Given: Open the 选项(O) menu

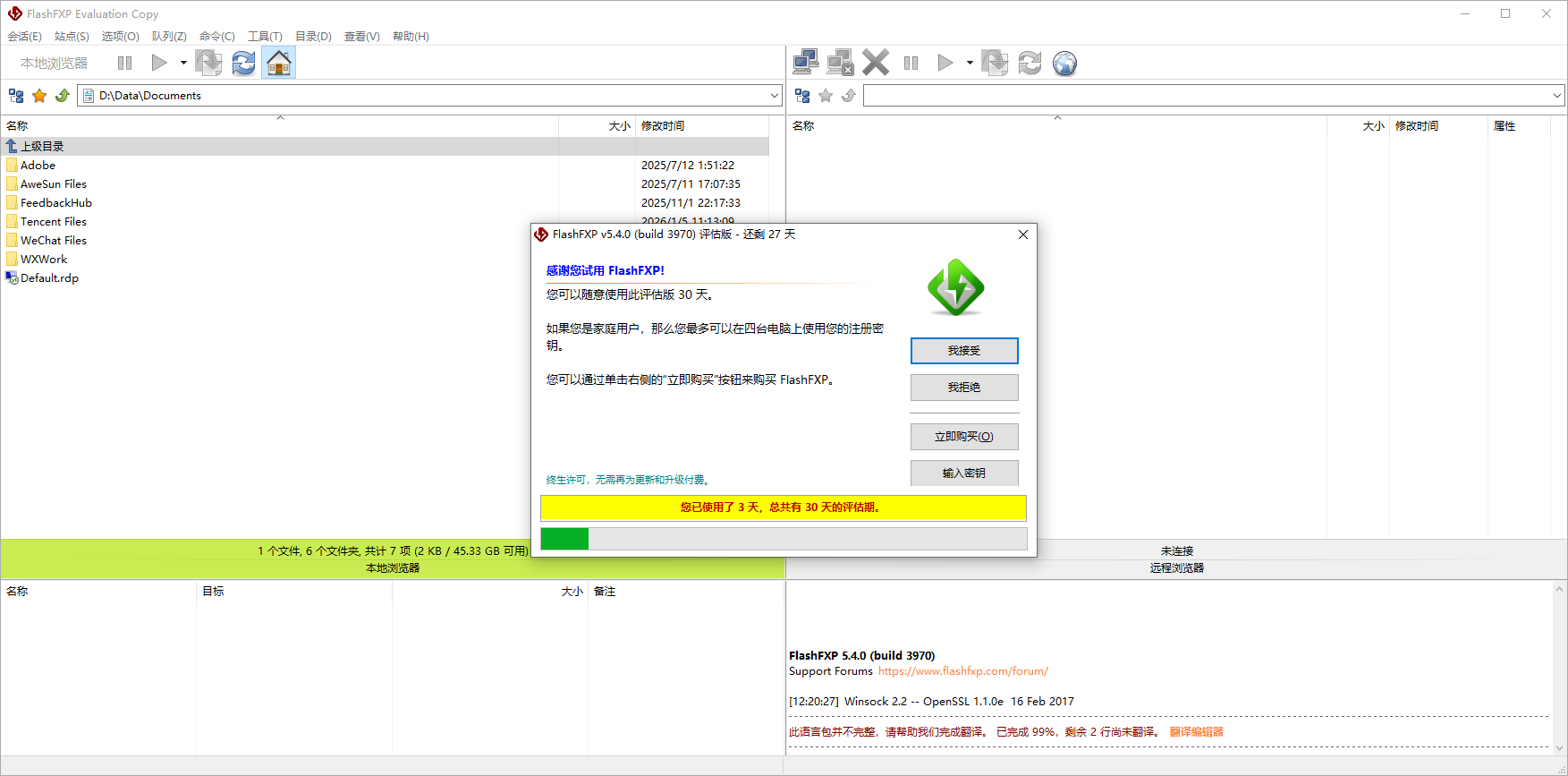Looking at the screenshot, I should point(120,36).
